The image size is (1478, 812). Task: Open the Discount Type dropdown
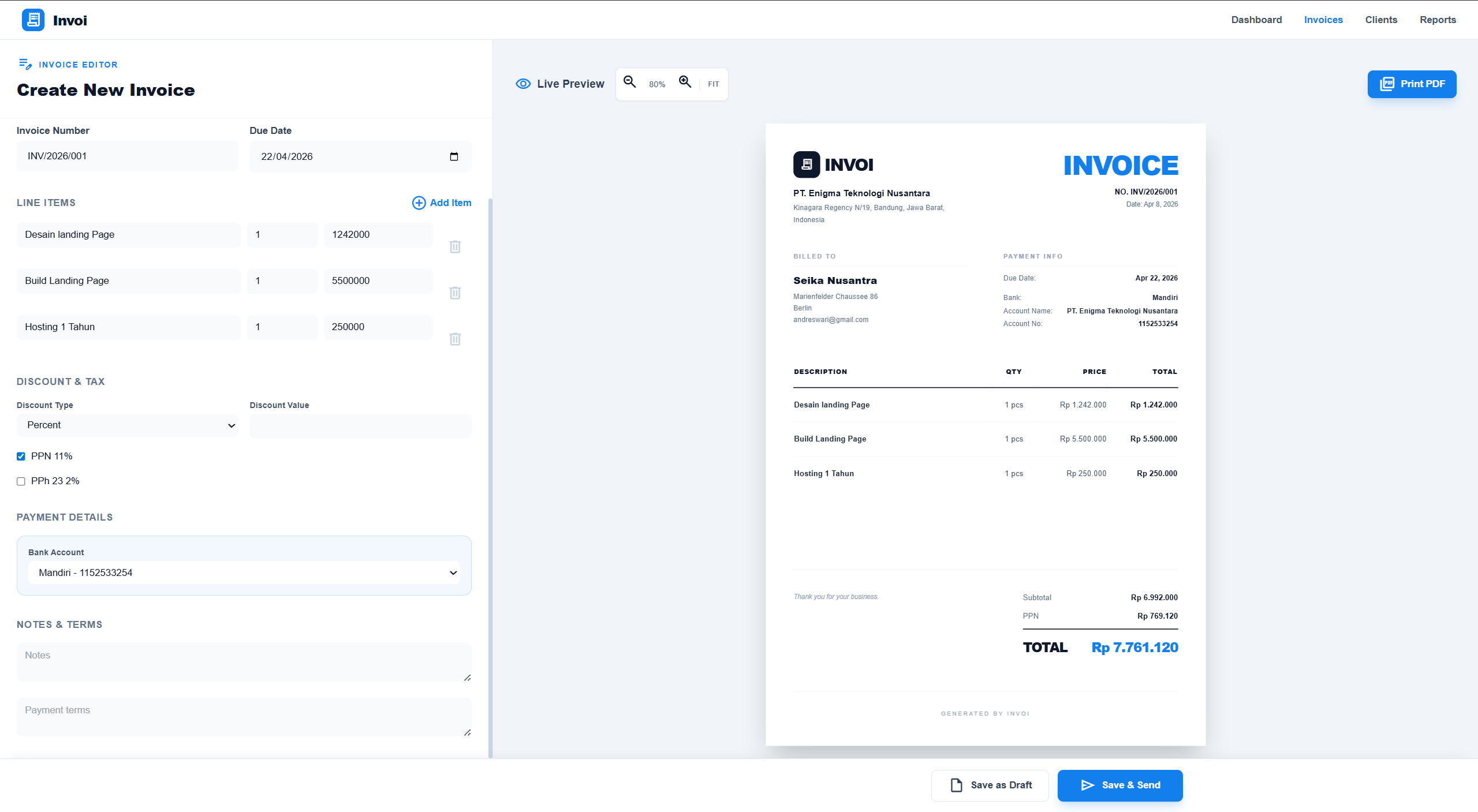click(127, 425)
